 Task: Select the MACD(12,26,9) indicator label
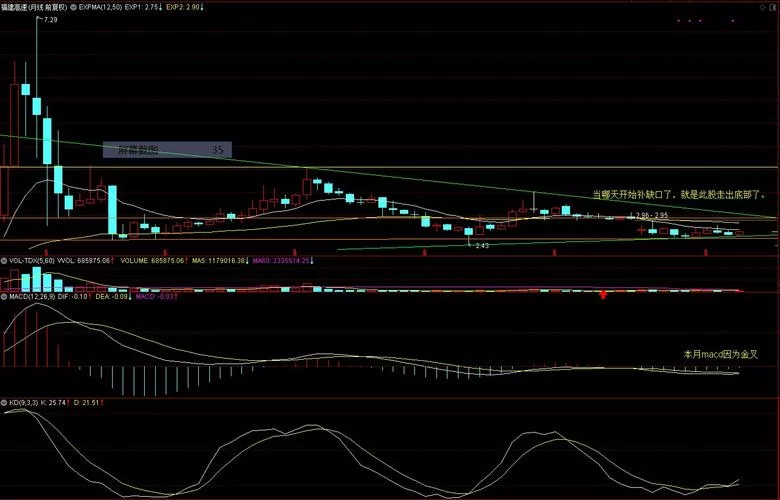32,297
